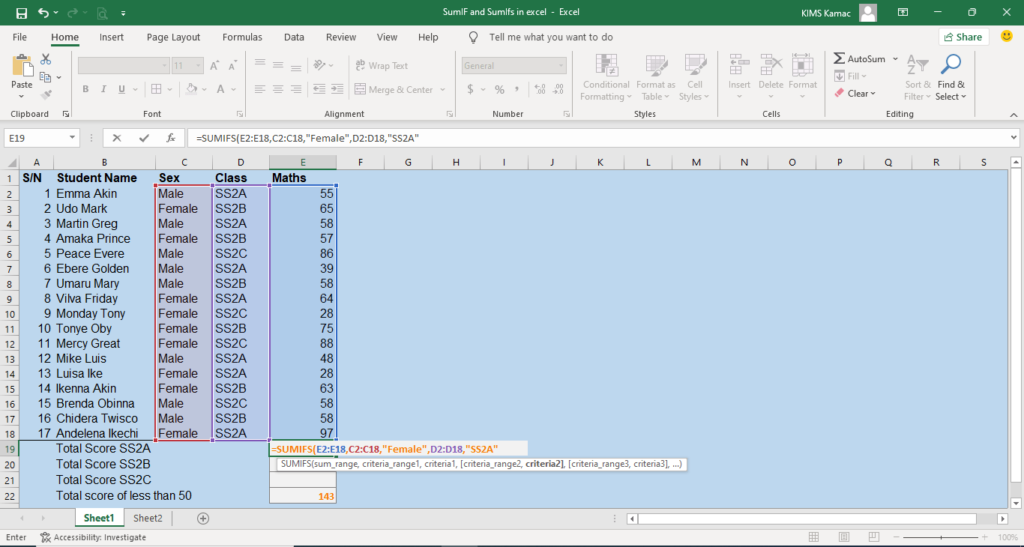Toggle Italic formatting button
This screenshot has width=1024, height=547.
coord(103,89)
